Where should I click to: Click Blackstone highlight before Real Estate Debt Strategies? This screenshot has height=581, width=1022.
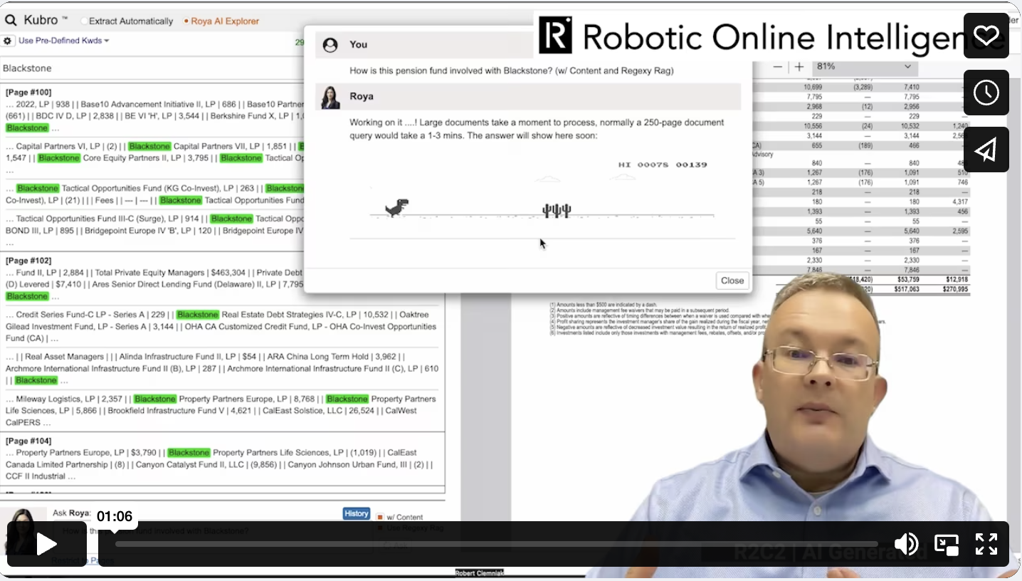(197, 314)
